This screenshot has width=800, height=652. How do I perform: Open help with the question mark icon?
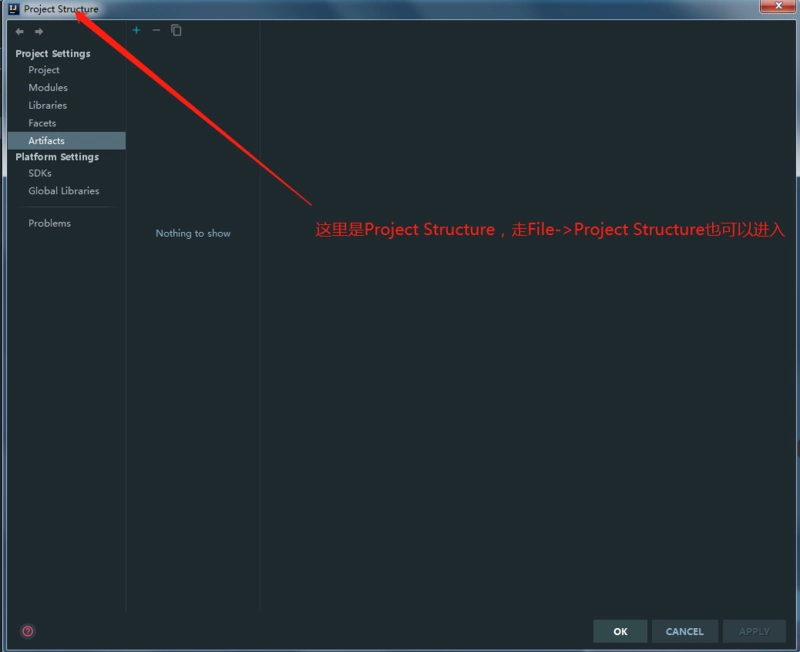(27, 631)
